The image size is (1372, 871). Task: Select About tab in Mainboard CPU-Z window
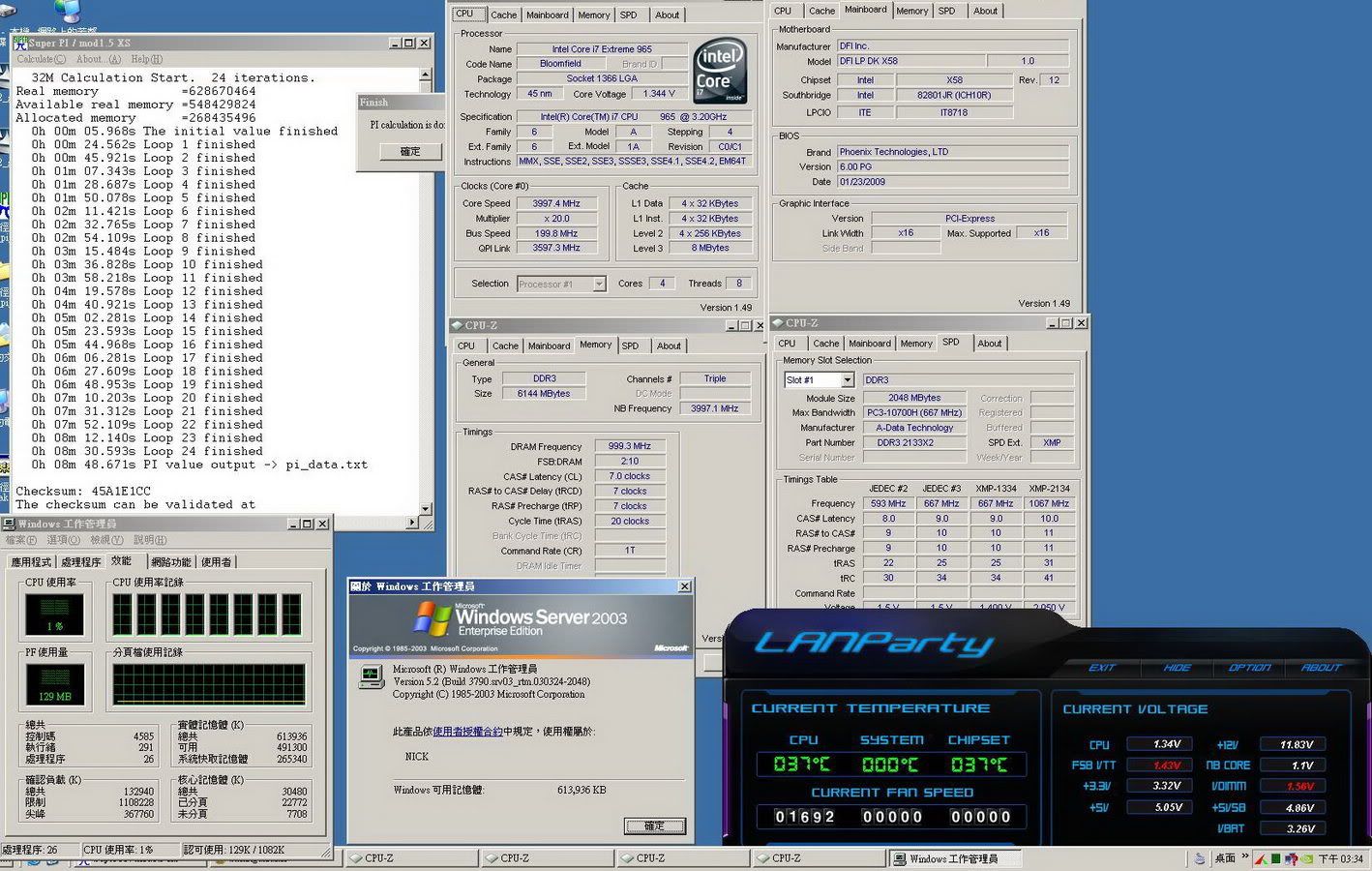[985, 11]
